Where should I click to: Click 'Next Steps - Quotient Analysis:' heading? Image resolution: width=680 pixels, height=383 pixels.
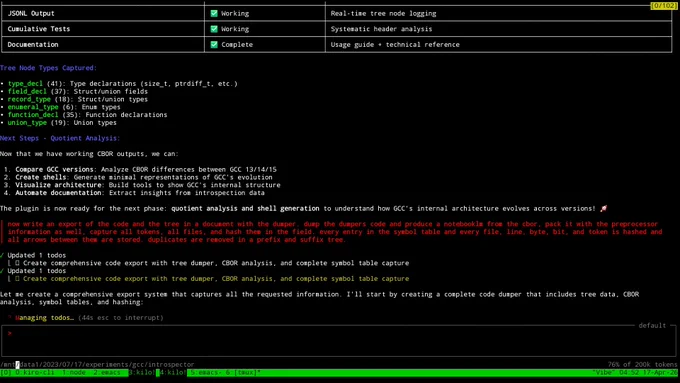[x=60, y=138]
